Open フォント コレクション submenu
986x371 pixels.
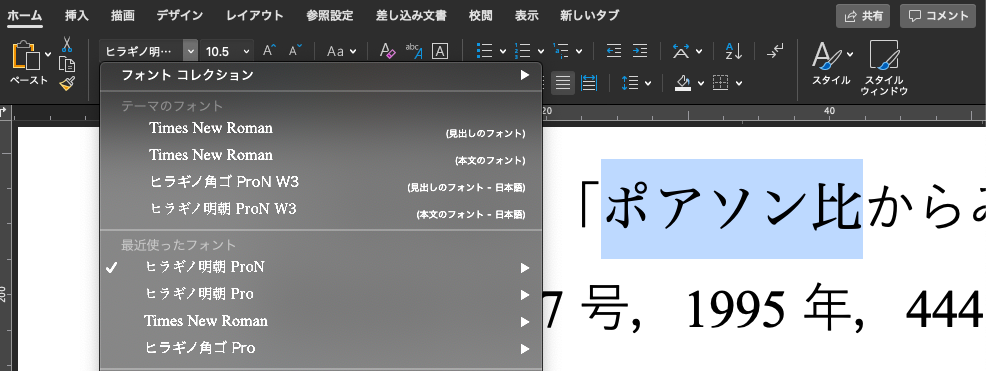(x=321, y=75)
